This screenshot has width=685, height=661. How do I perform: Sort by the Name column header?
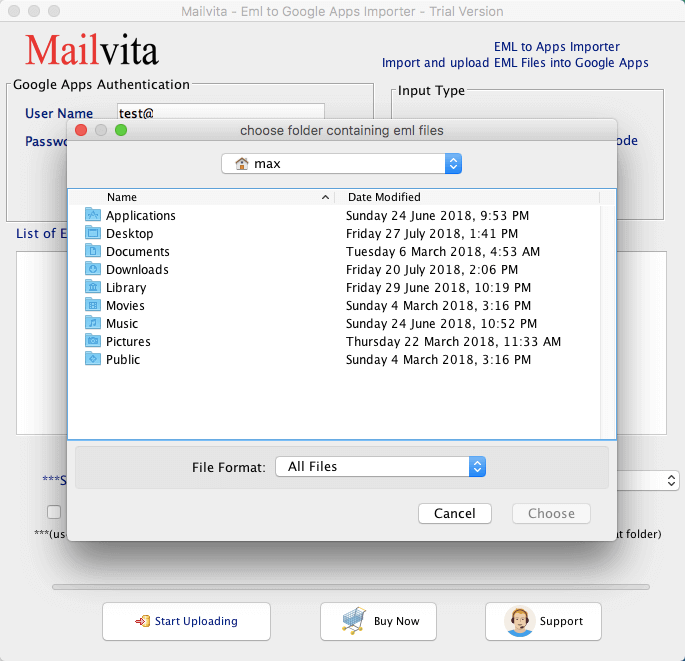point(202,197)
